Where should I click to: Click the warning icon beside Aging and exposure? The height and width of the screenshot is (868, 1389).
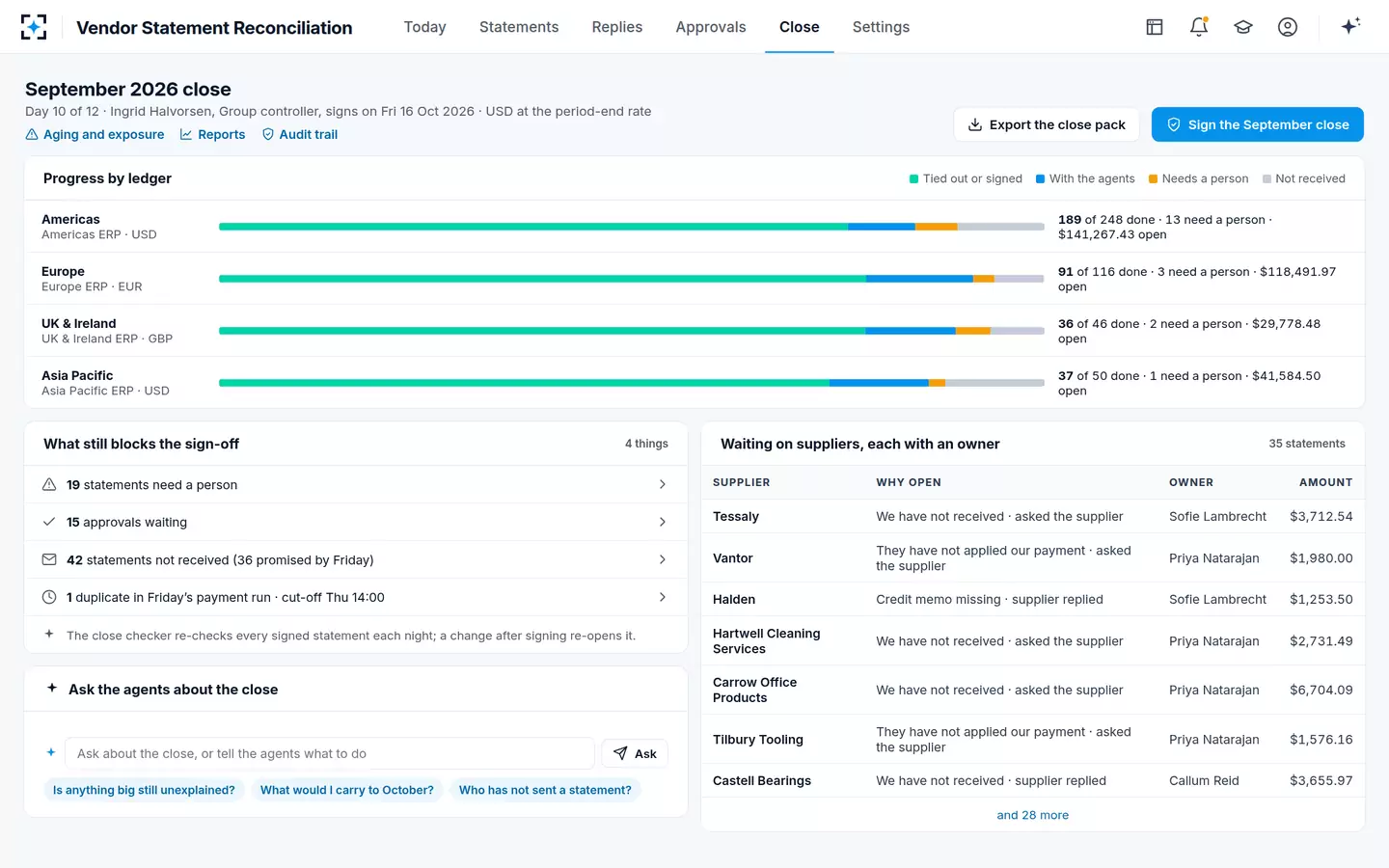[32, 135]
